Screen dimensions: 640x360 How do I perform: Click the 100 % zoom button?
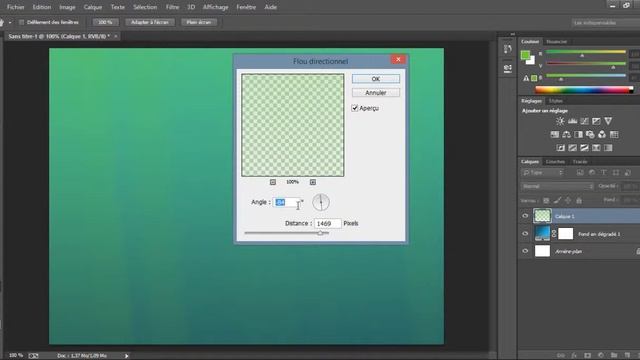coord(105,22)
